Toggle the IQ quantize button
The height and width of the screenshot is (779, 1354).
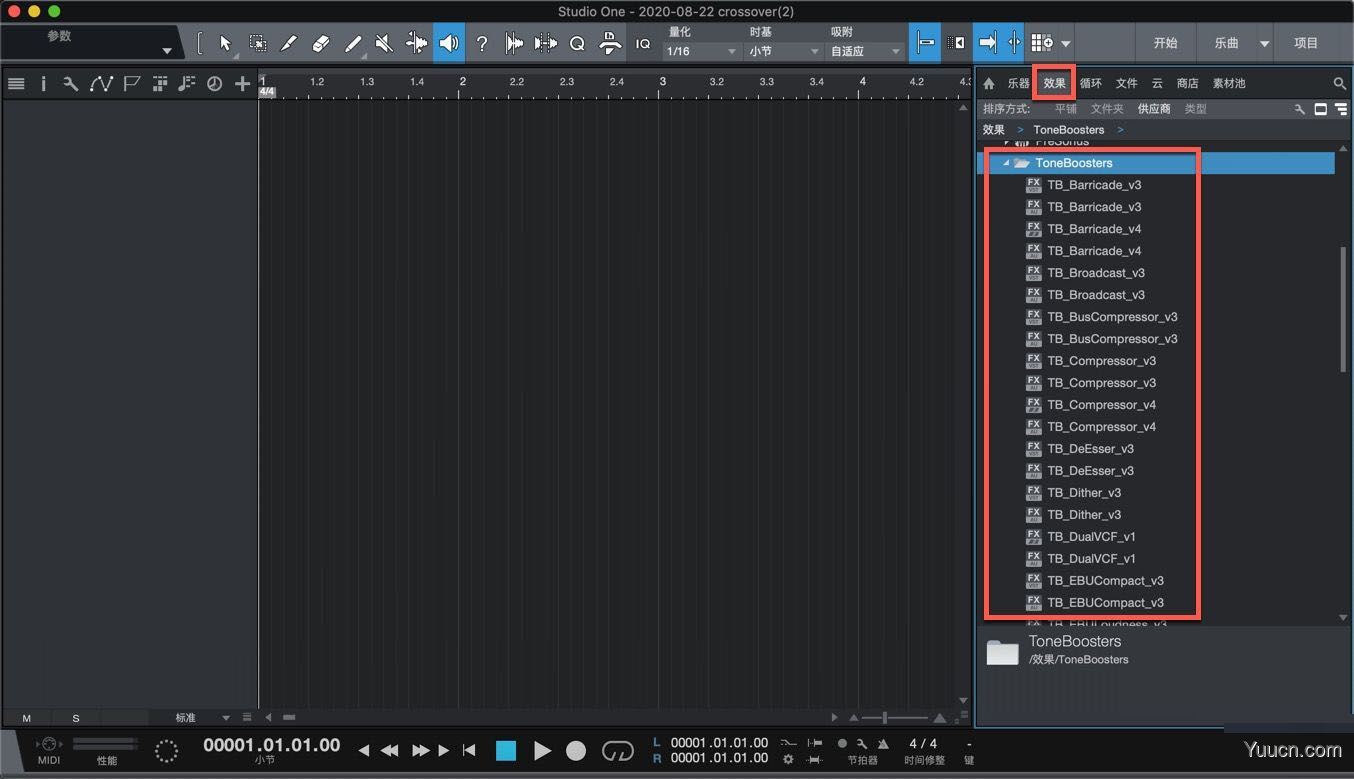coord(643,44)
